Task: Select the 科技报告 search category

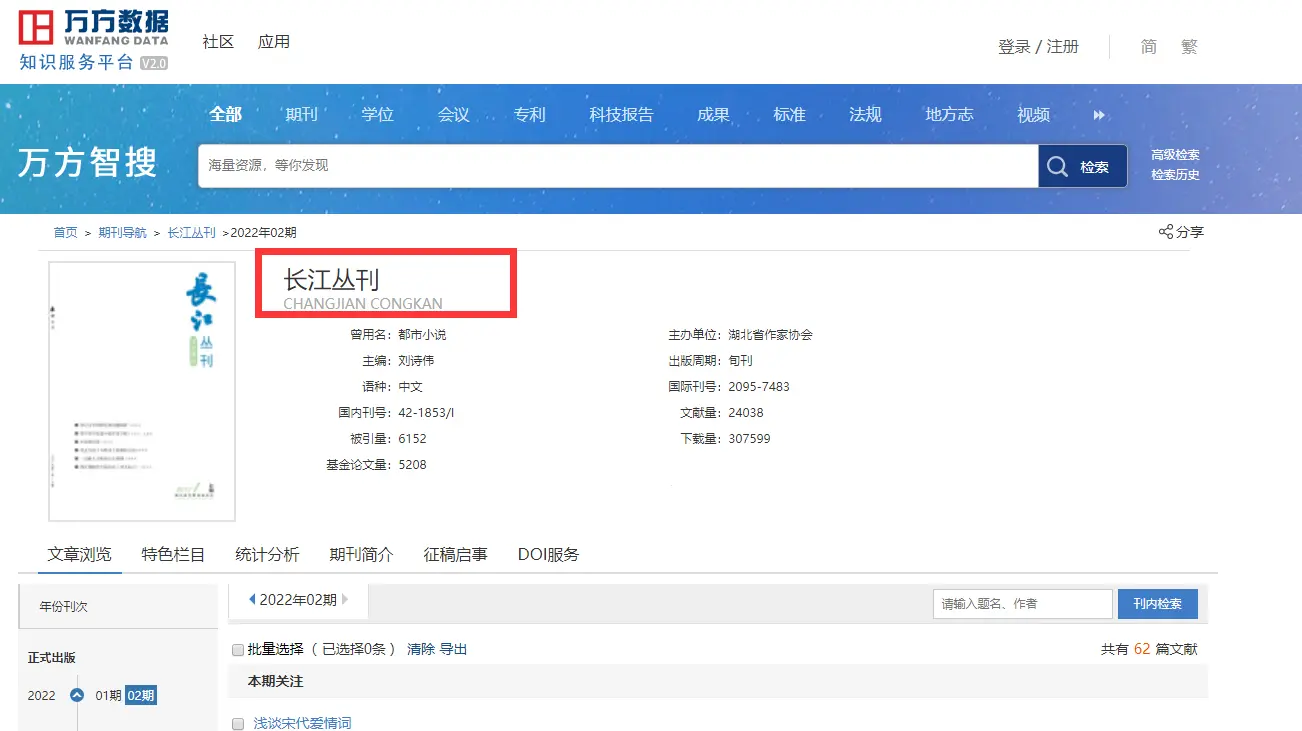Action: click(622, 114)
